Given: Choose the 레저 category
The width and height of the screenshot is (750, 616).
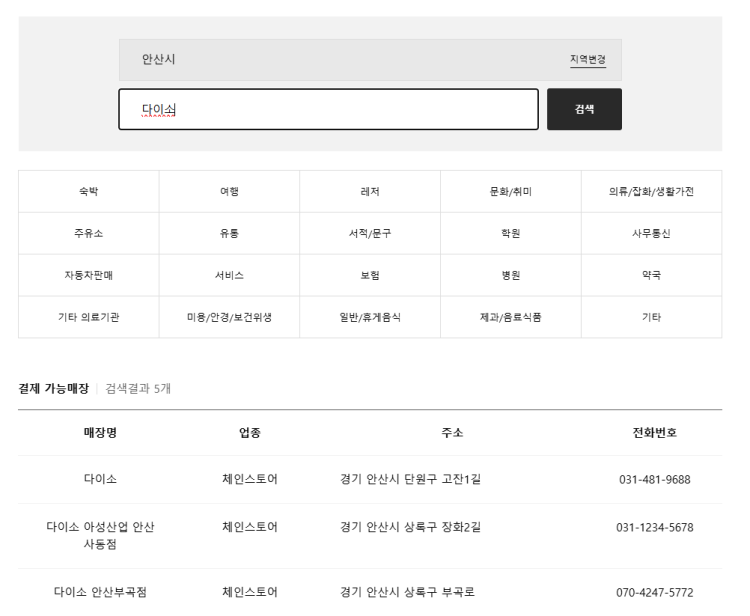Looking at the screenshot, I should tap(370, 191).
